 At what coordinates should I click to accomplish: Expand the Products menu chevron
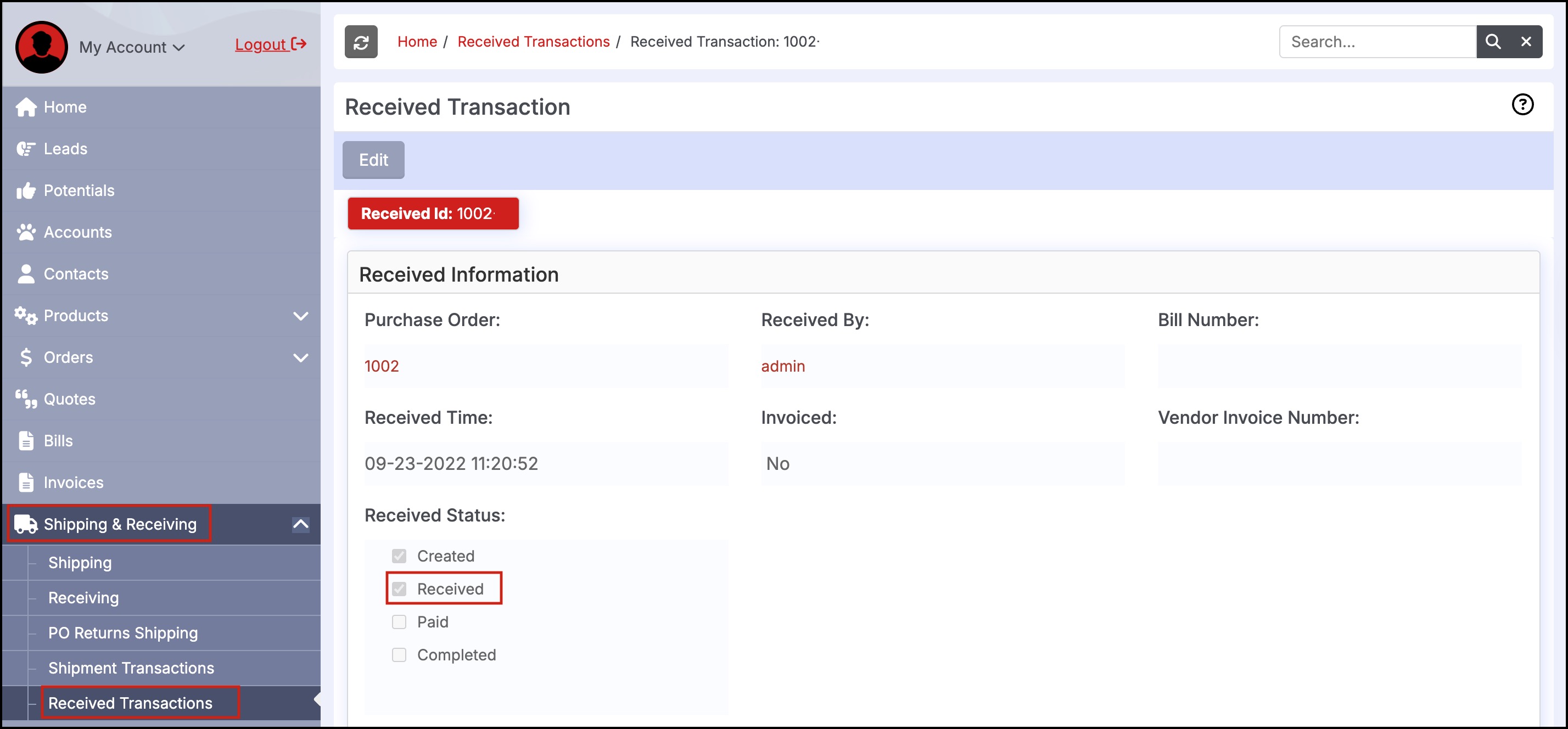(x=301, y=316)
